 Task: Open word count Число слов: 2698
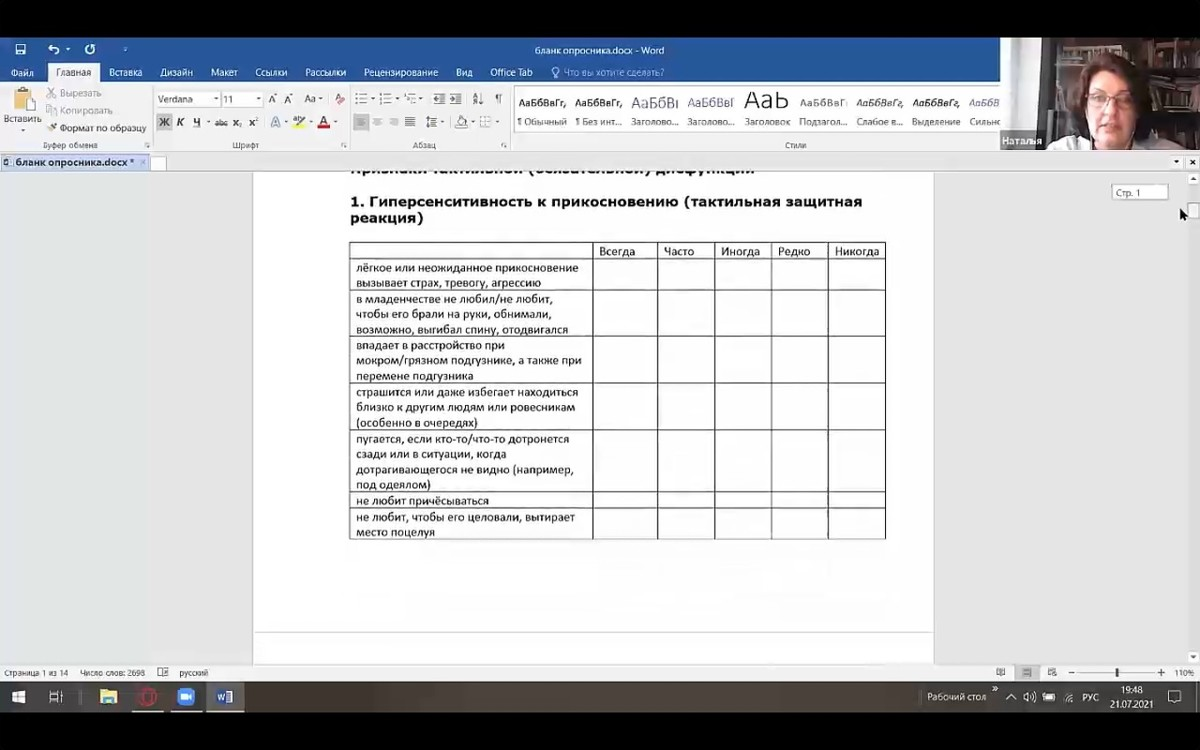[112, 673]
